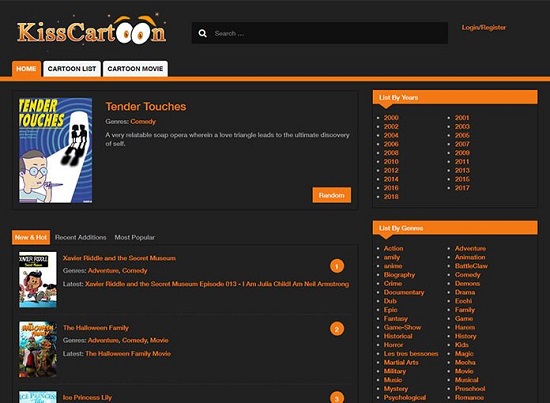Open the Drama genre link
The image size is (550, 403).
[465, 293]
